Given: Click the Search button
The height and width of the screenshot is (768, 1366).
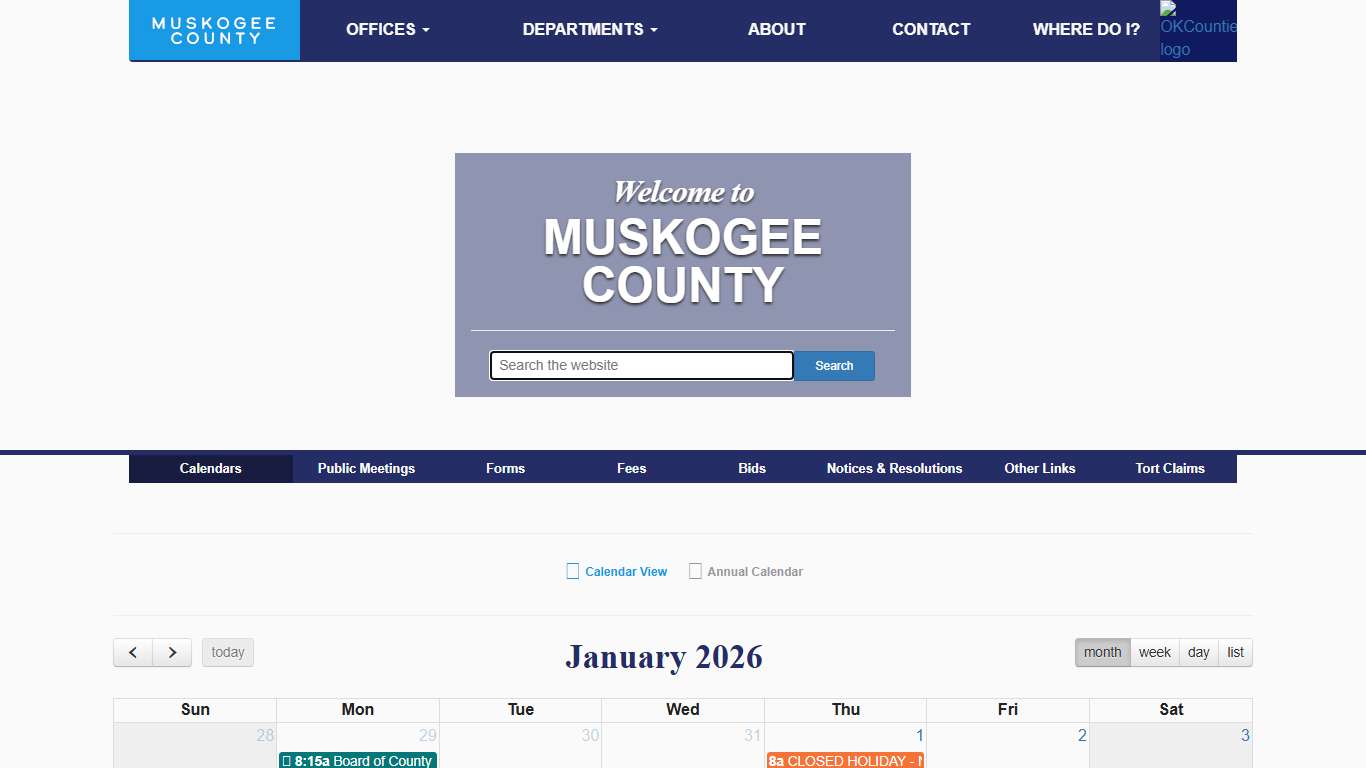Looking at the screenshot, I should click(834, 366).
